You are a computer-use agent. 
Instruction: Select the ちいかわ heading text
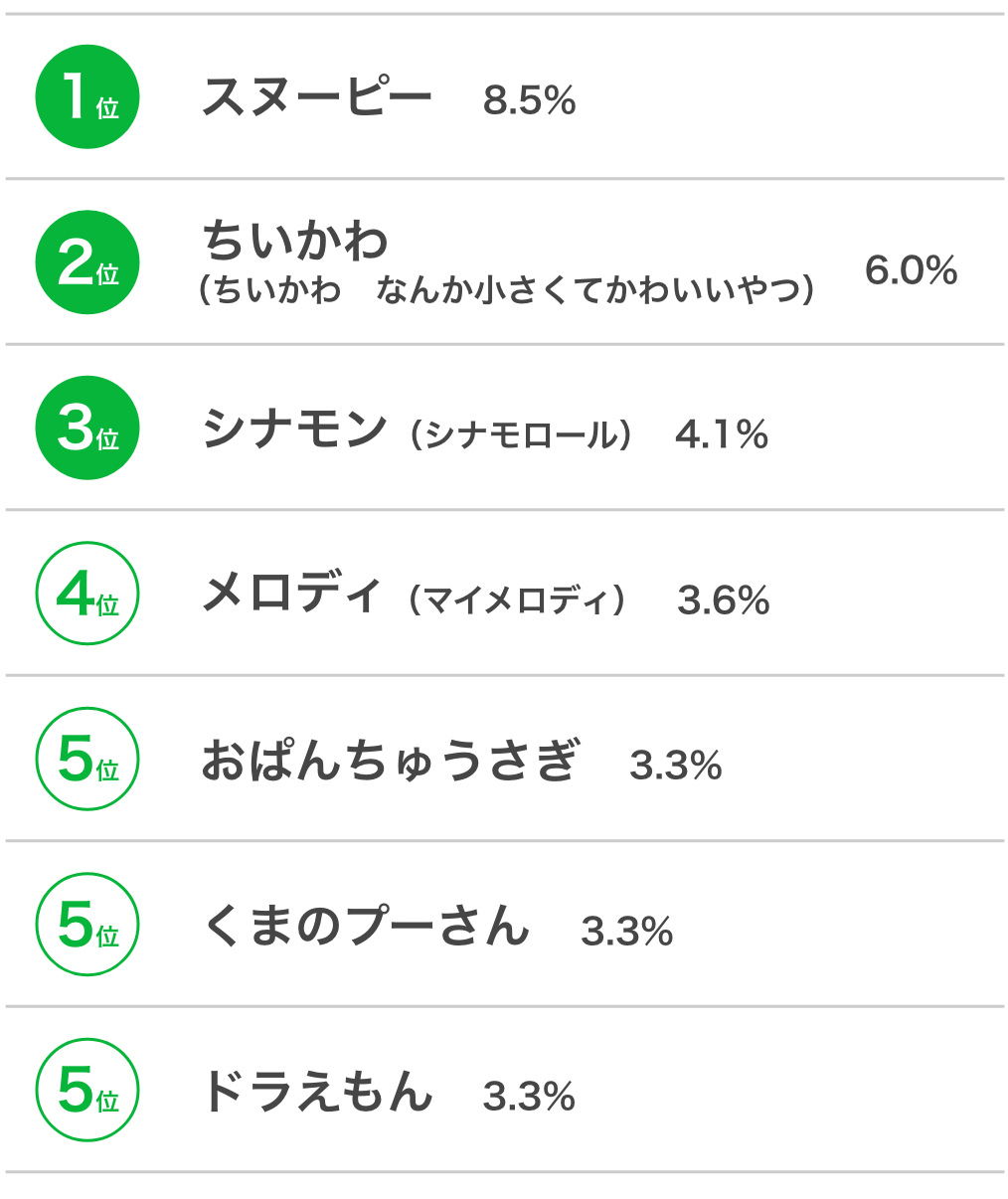point(295,240)
